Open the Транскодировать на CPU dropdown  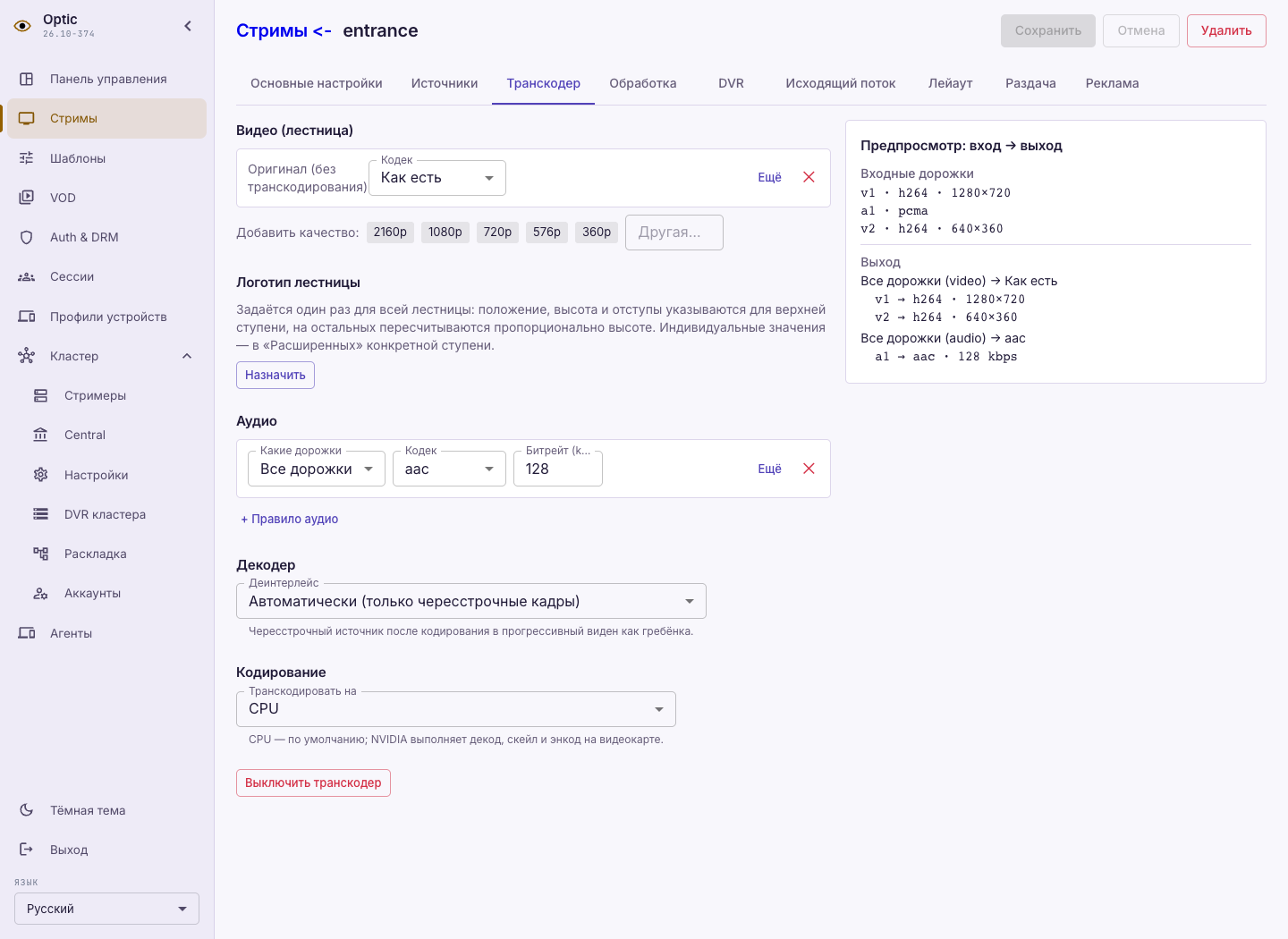[x=456, y=709]
